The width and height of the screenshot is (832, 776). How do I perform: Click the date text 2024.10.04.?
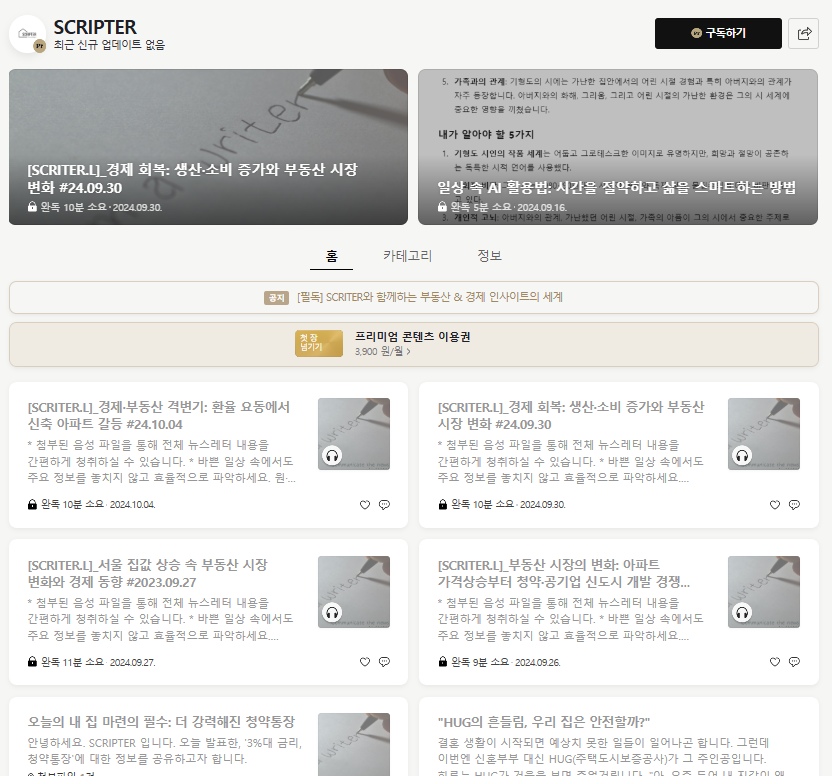click(133, 505)
